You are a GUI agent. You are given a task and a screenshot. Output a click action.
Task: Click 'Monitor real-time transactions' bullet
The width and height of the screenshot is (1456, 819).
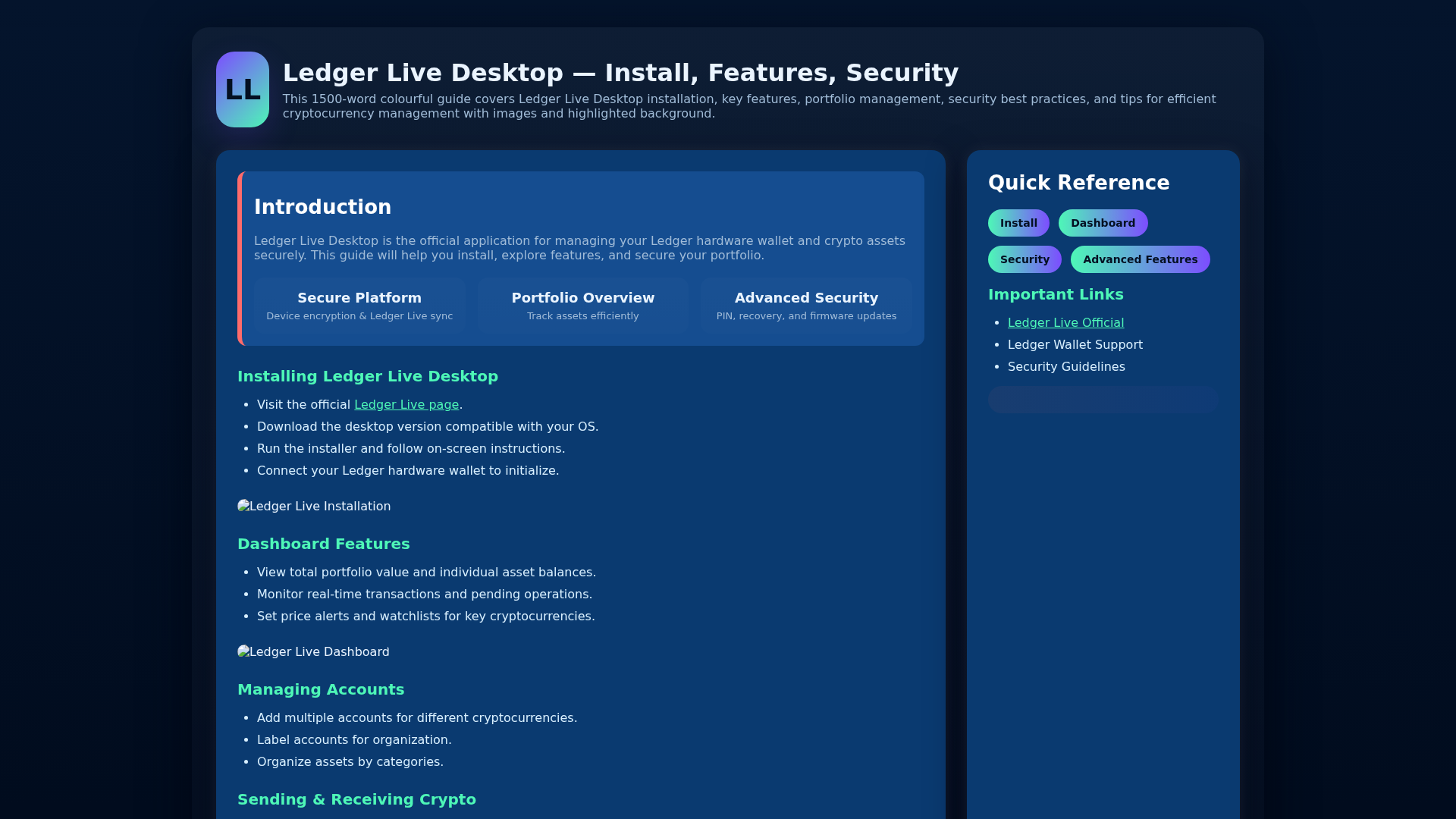(x=425, y=595)
